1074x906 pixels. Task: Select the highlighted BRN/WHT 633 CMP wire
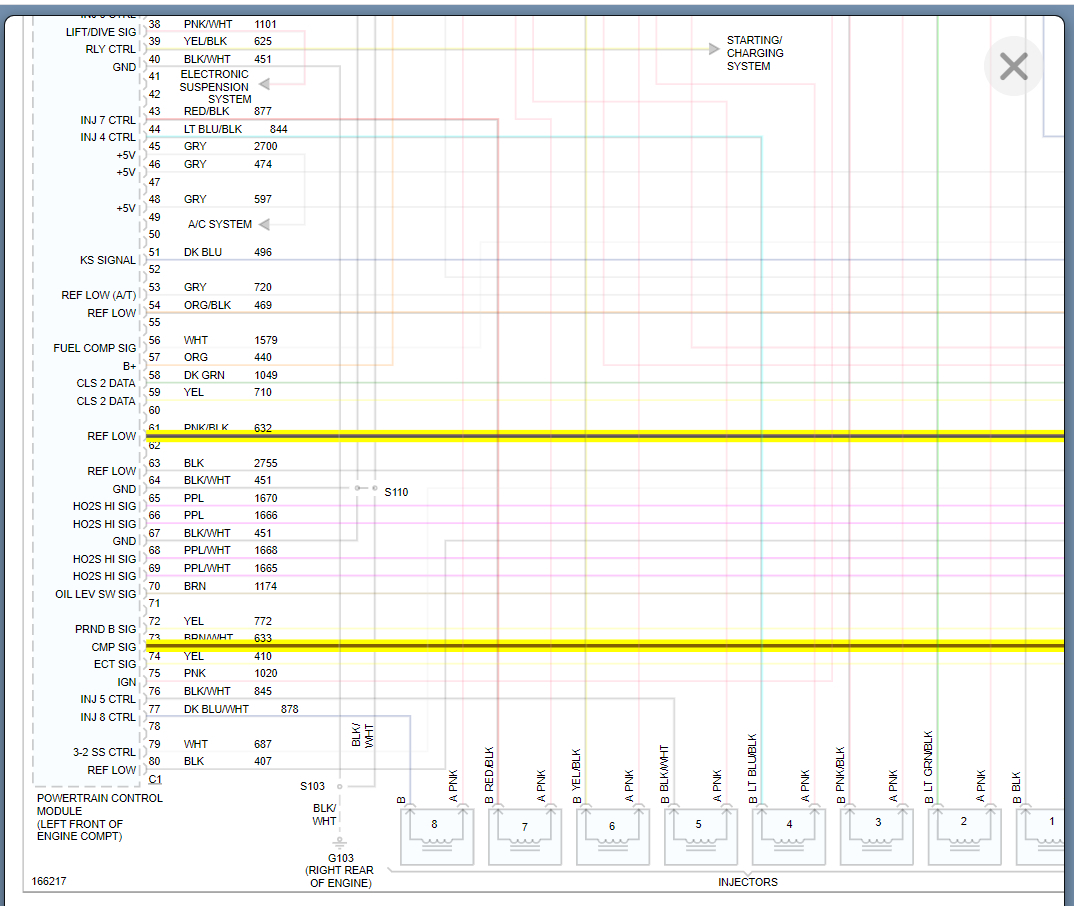(x=600, y=645)
